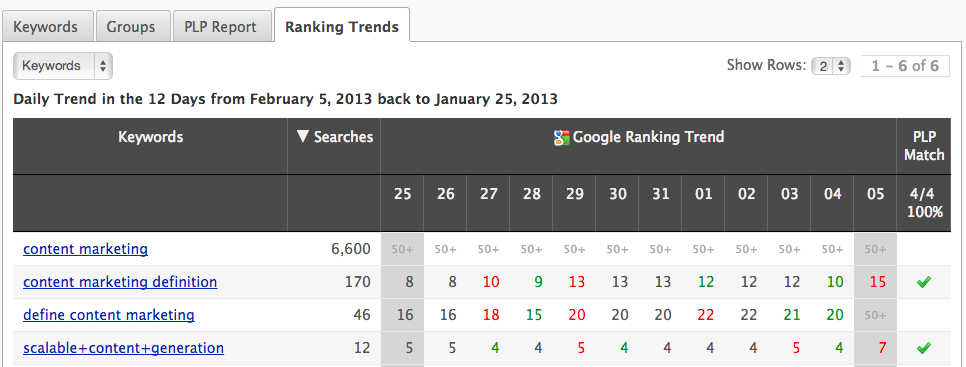Click the 1 – 6 of 6 pagination field
This screenshot has width=966, height=367.
(x=905, y=66)
